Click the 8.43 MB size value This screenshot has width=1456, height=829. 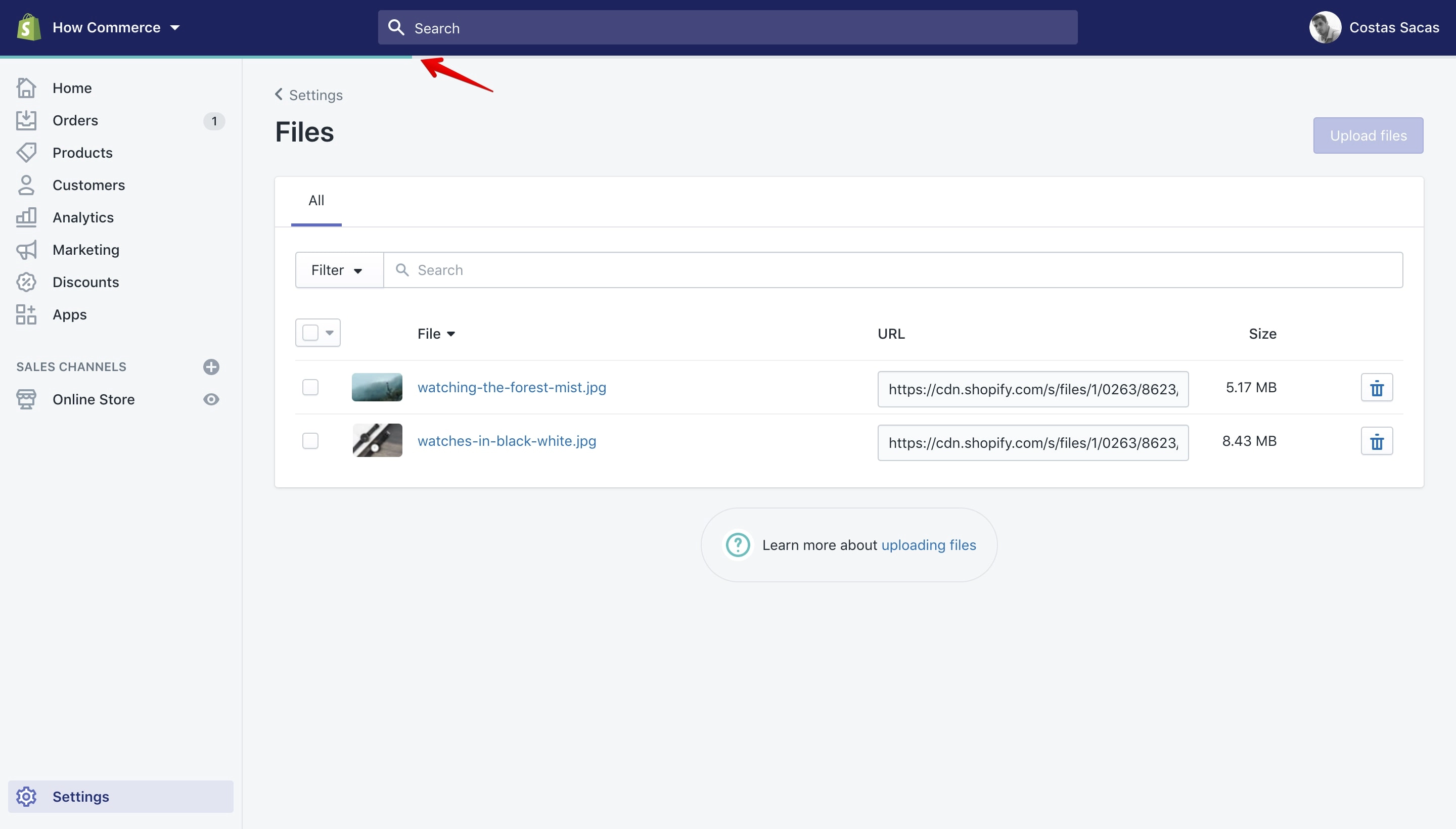[x=1249, y=441]
